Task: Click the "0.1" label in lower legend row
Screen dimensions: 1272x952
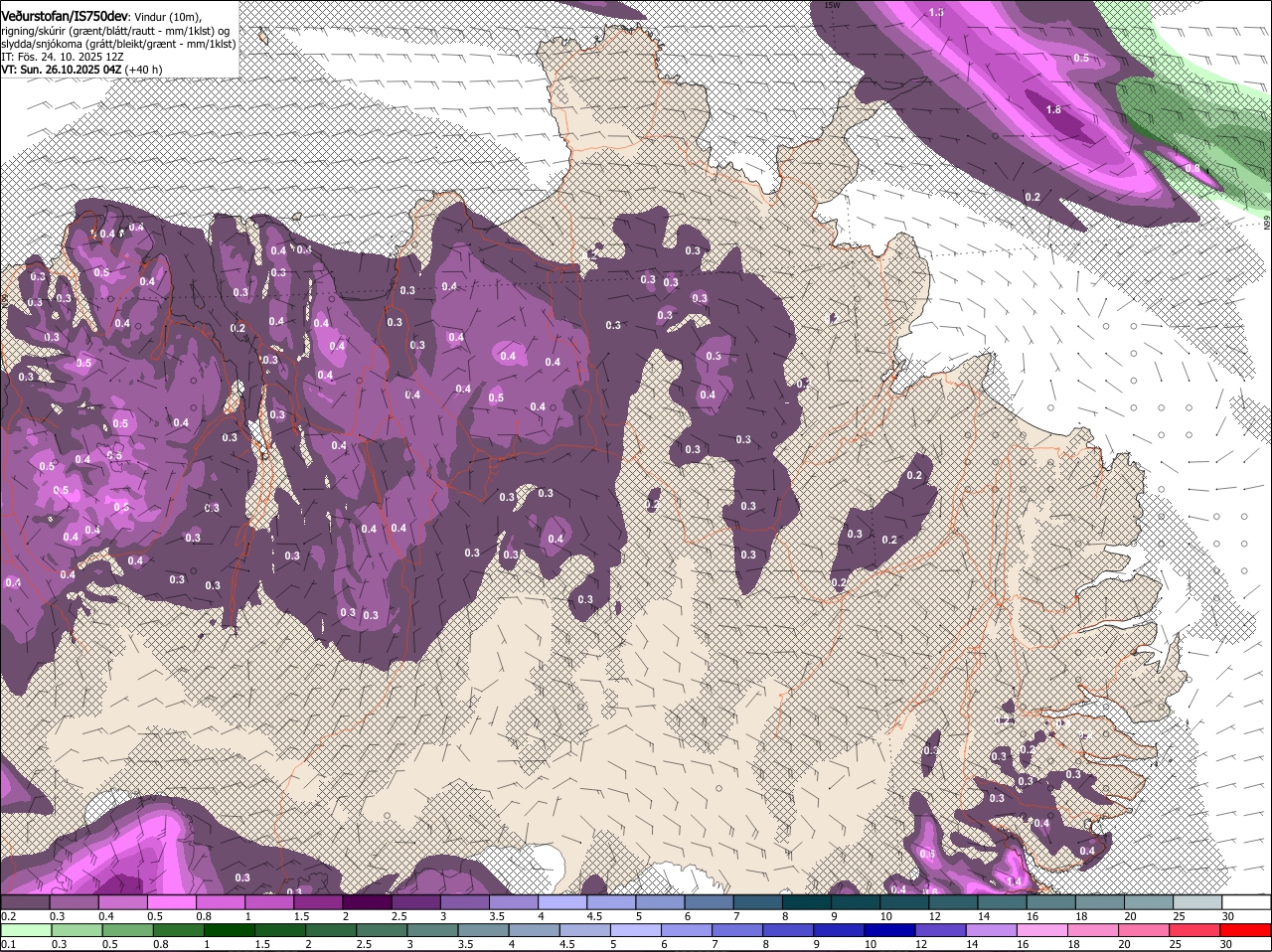Action: point(8,944)
